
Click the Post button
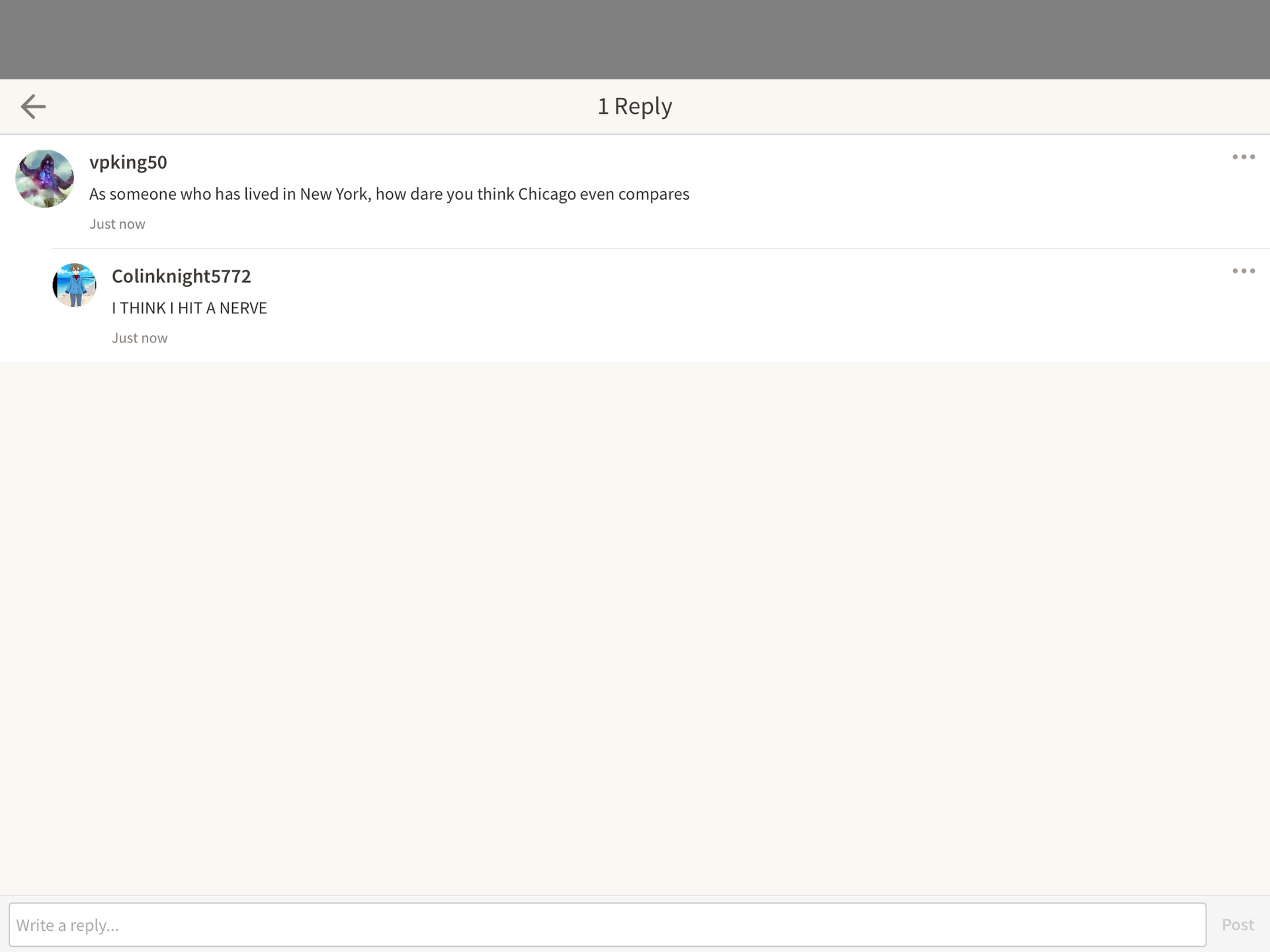tap(1238, 925)
